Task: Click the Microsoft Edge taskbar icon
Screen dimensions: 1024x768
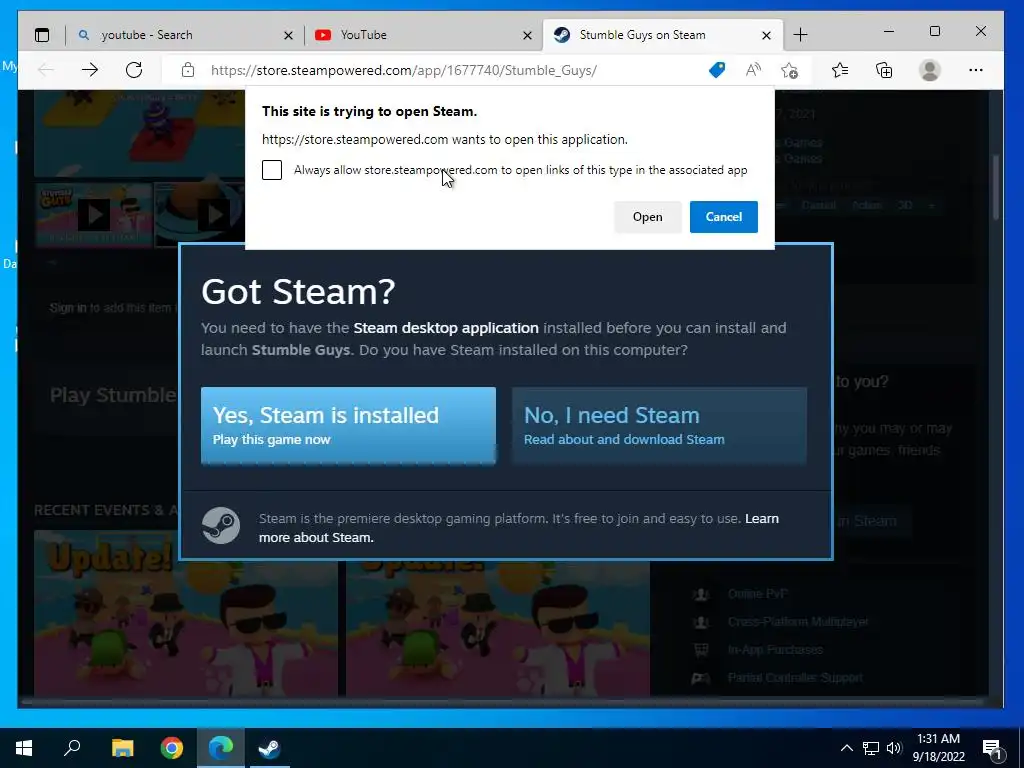Action: click(221, 748)
